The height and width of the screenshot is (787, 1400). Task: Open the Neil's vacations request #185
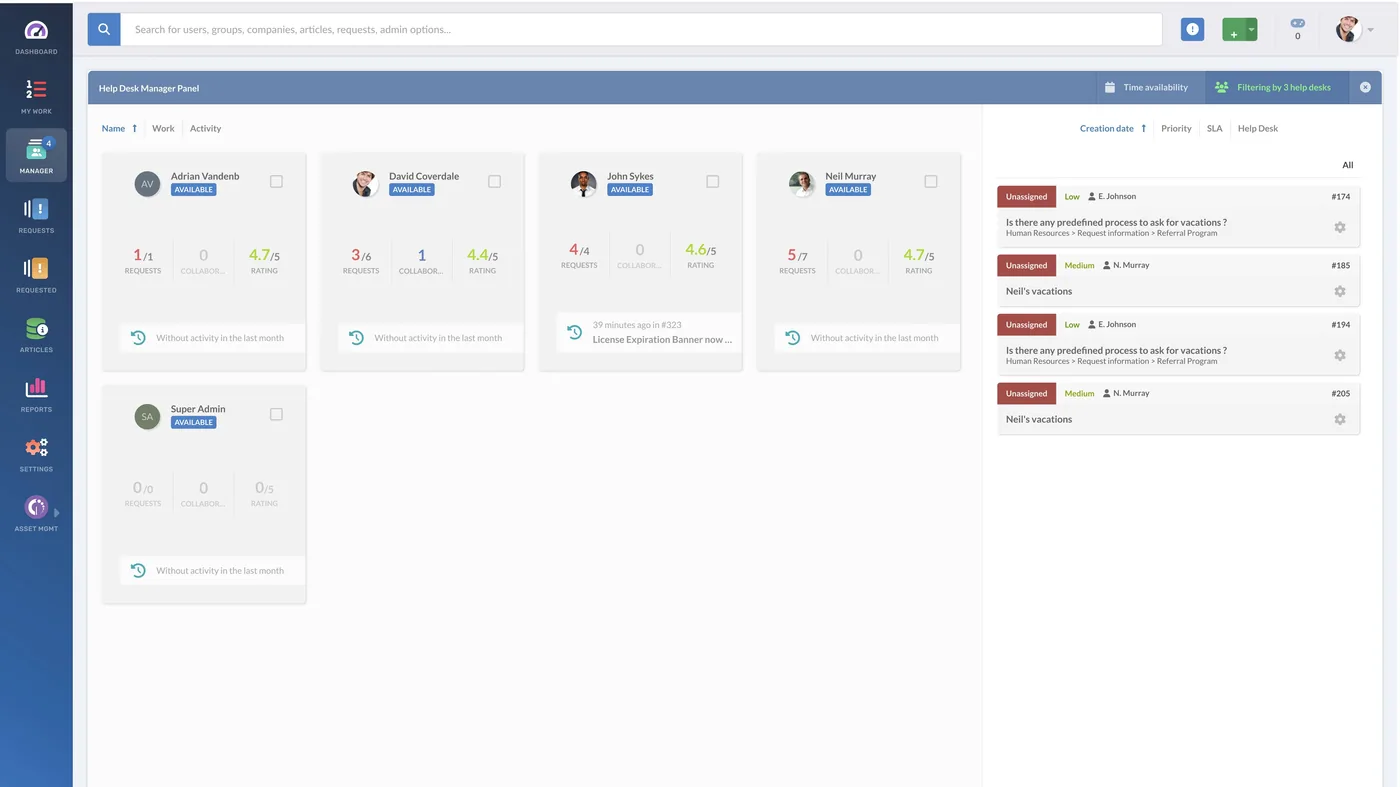1039,291
